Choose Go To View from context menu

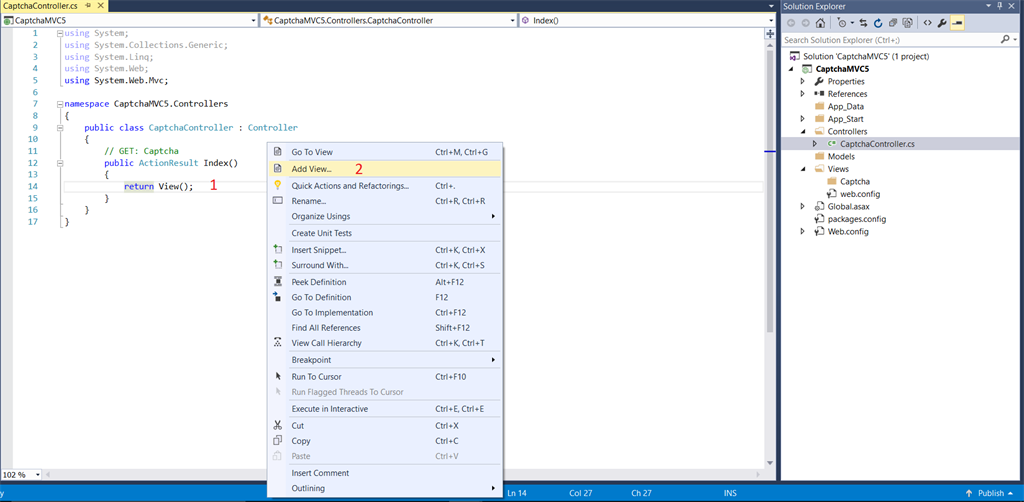coord(385,152)
